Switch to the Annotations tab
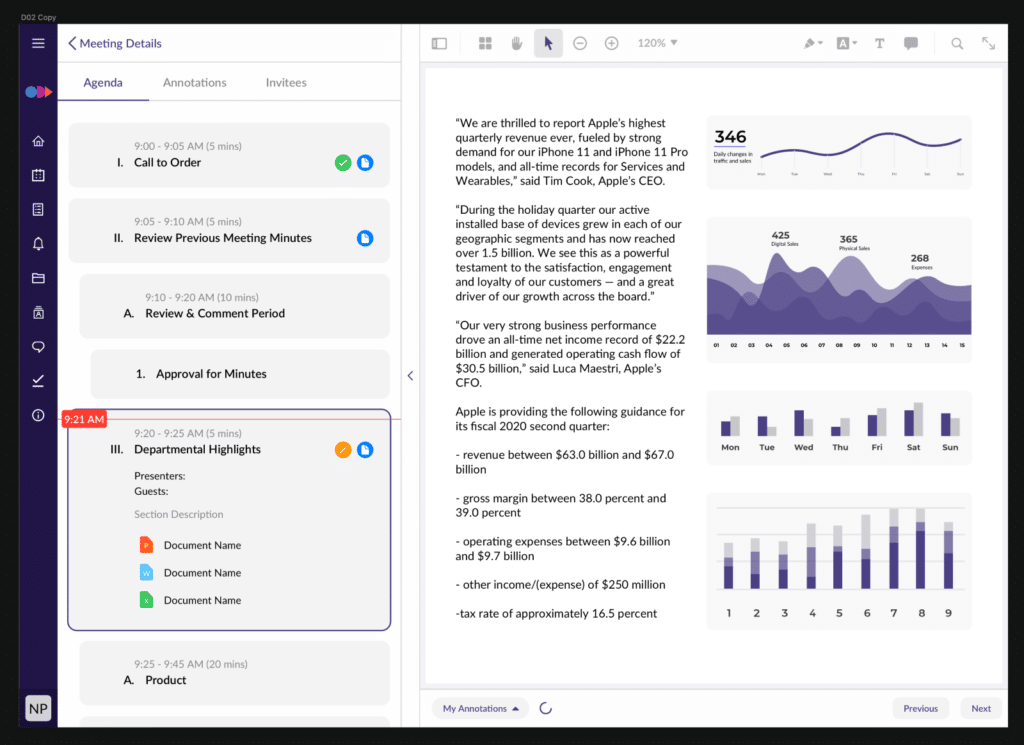The width and height of the screenshot is (1024, 745). [194, 83]
